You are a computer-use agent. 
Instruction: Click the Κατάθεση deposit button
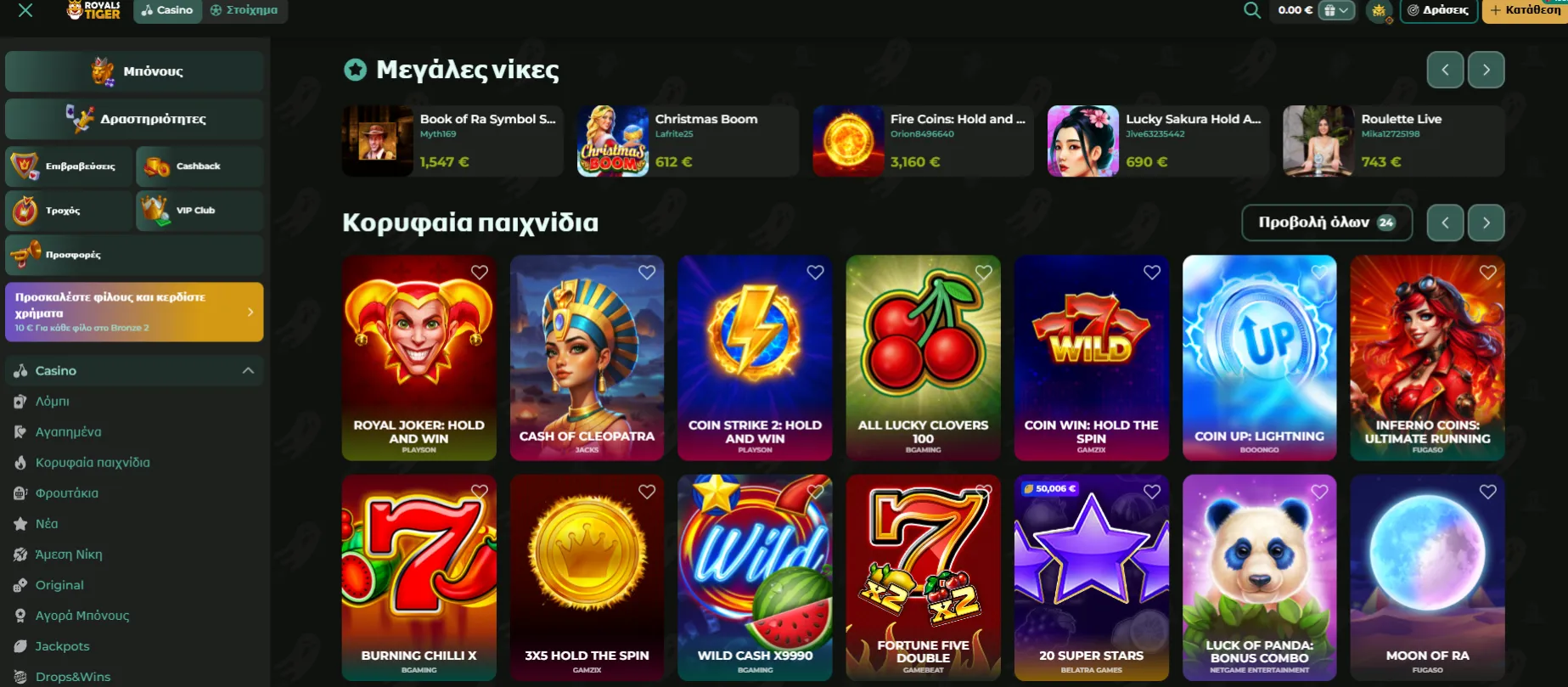1525,10
